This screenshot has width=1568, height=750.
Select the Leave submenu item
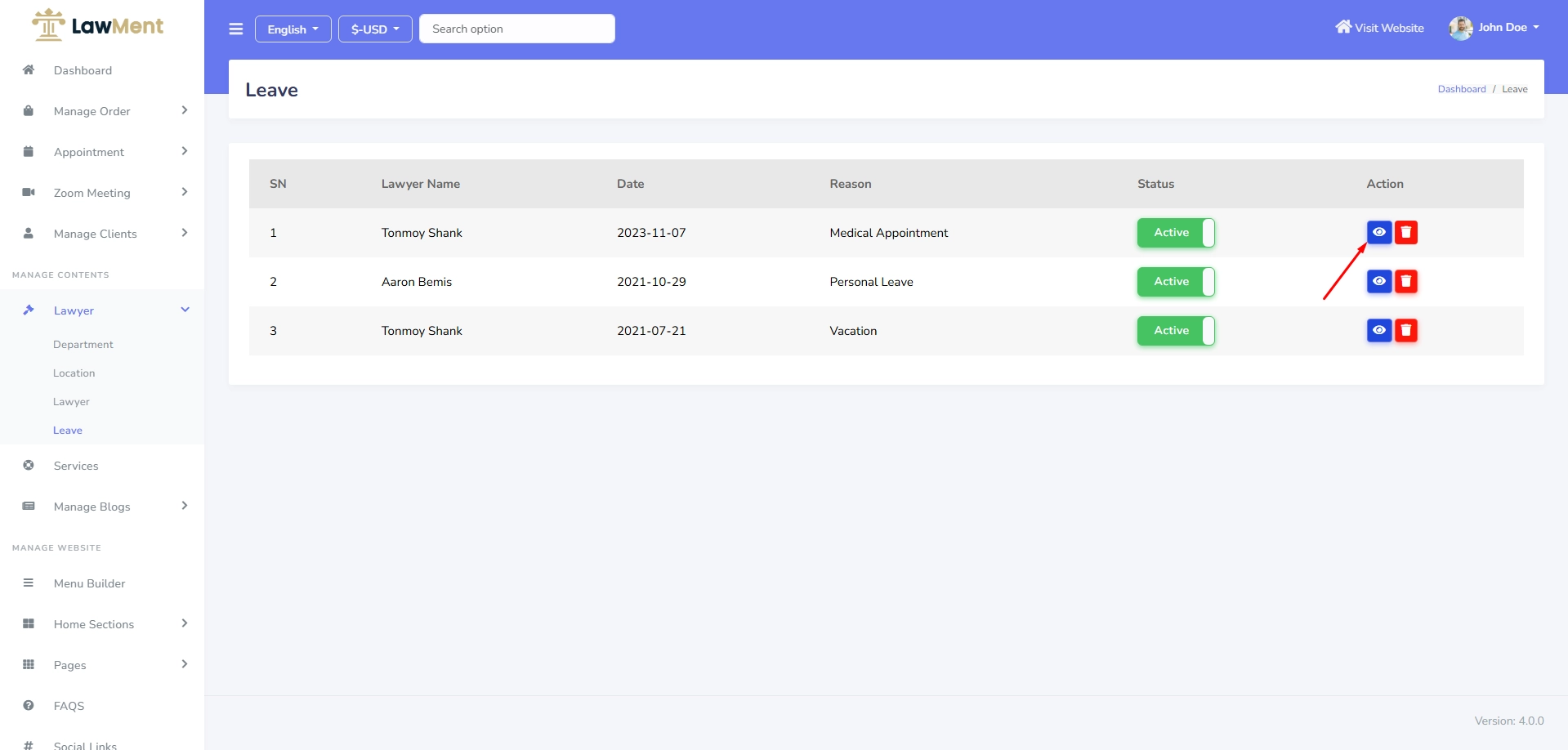pyautogui.click(x=68, y=431)
